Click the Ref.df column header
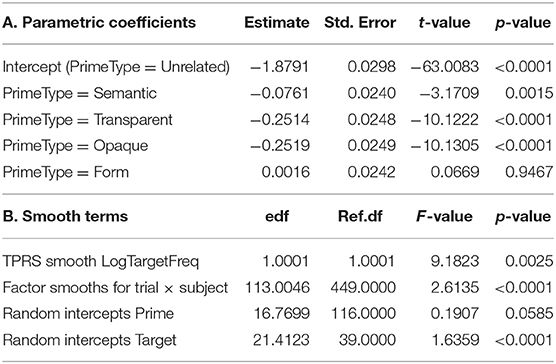Image resolution: width=556 pixels, height=364 pixels. 360,216
